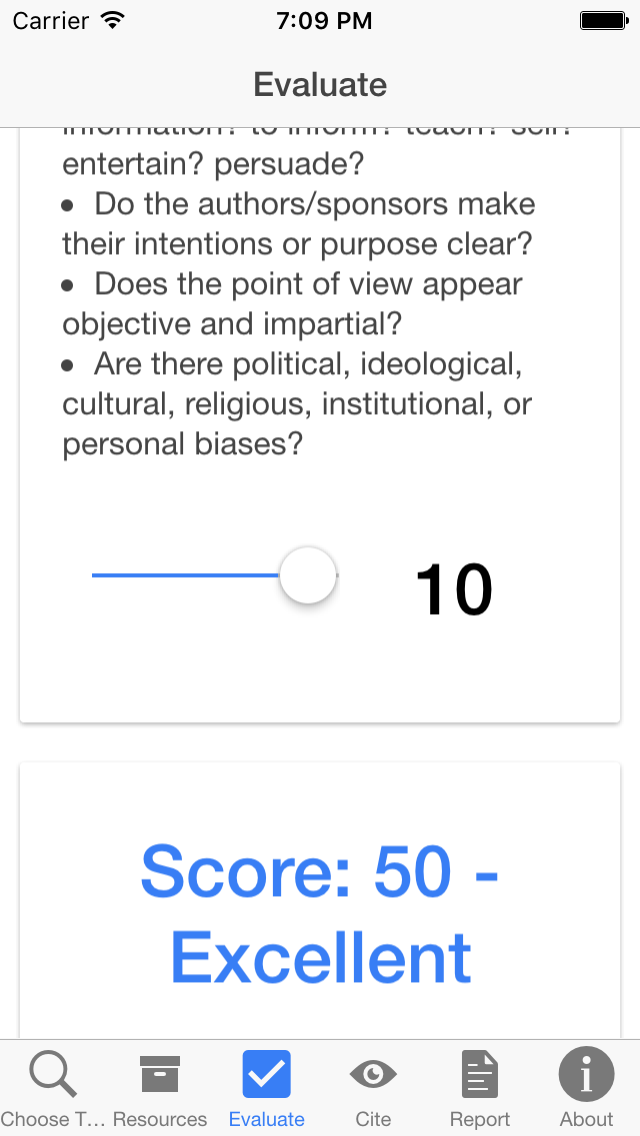Switch to the Report tab
Image resolution: width=640 pixels, height=1136 pixels.
point(480,1090)
